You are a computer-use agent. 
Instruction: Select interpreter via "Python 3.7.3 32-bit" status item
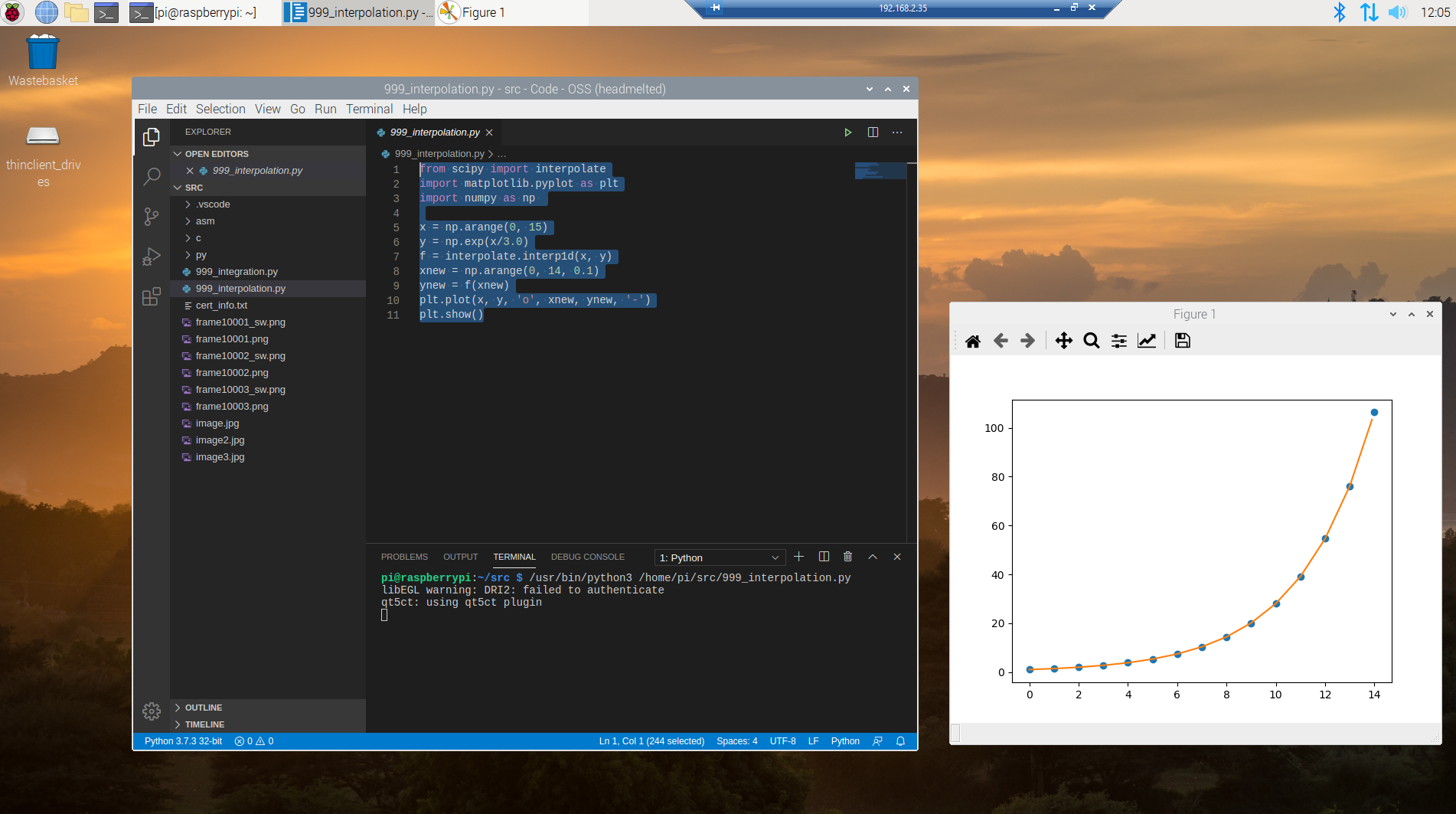coord(182,740)
